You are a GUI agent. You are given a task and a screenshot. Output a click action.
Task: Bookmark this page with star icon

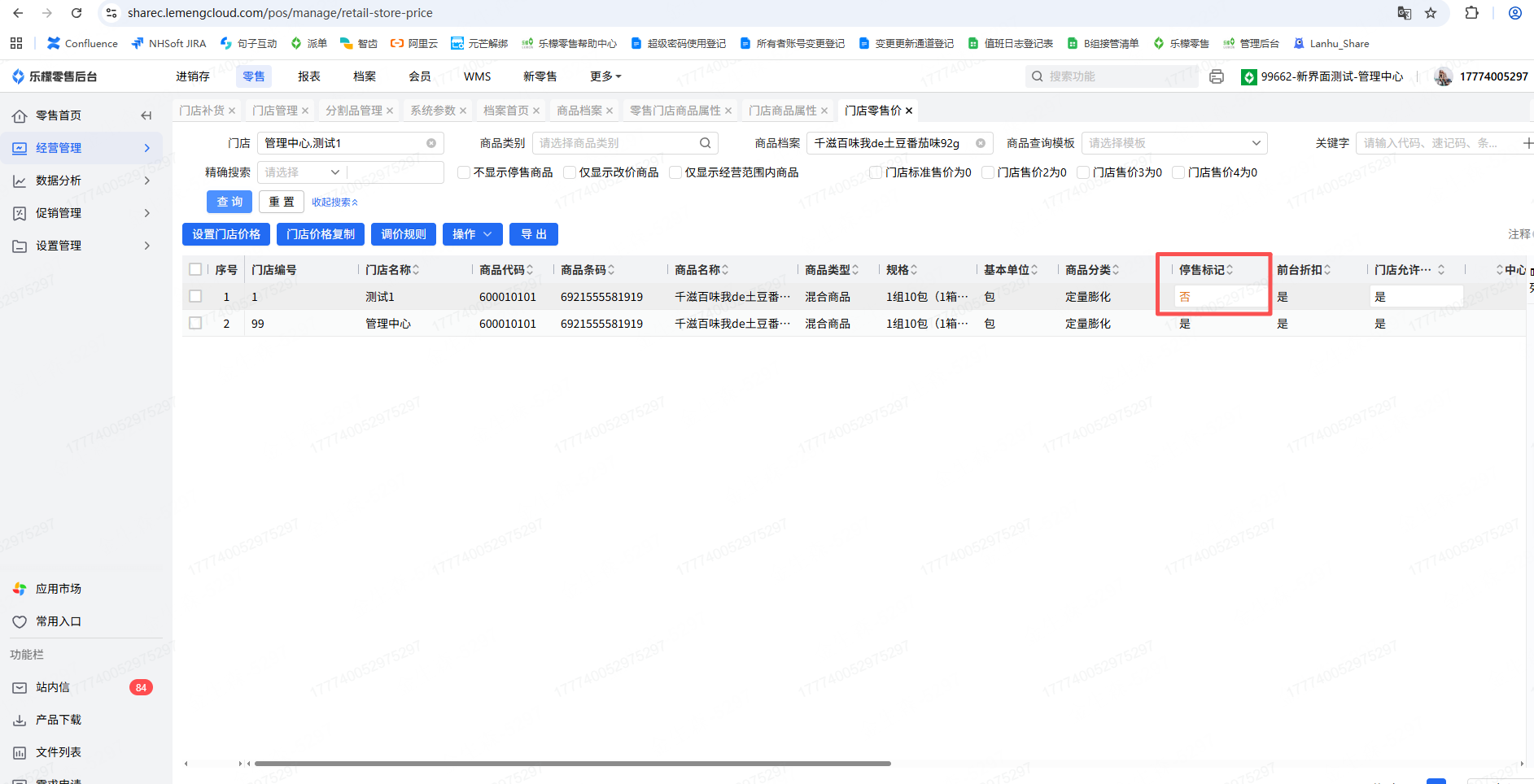(x=1431, y=13)
